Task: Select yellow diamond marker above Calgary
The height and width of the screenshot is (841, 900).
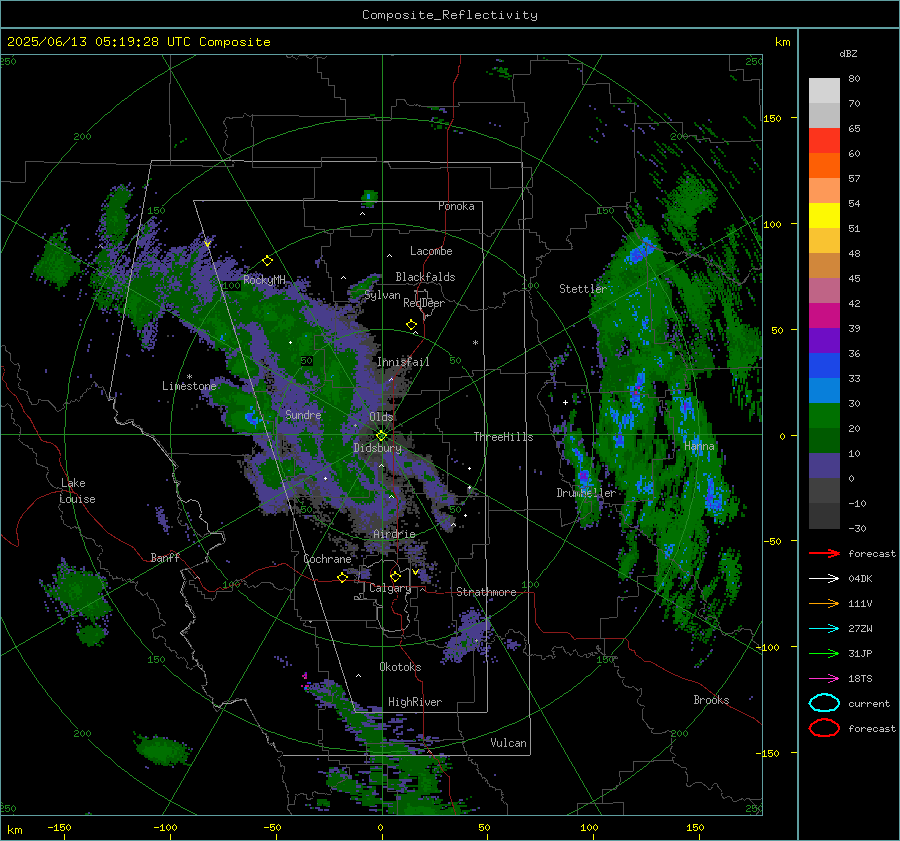Action: [395, 576]
